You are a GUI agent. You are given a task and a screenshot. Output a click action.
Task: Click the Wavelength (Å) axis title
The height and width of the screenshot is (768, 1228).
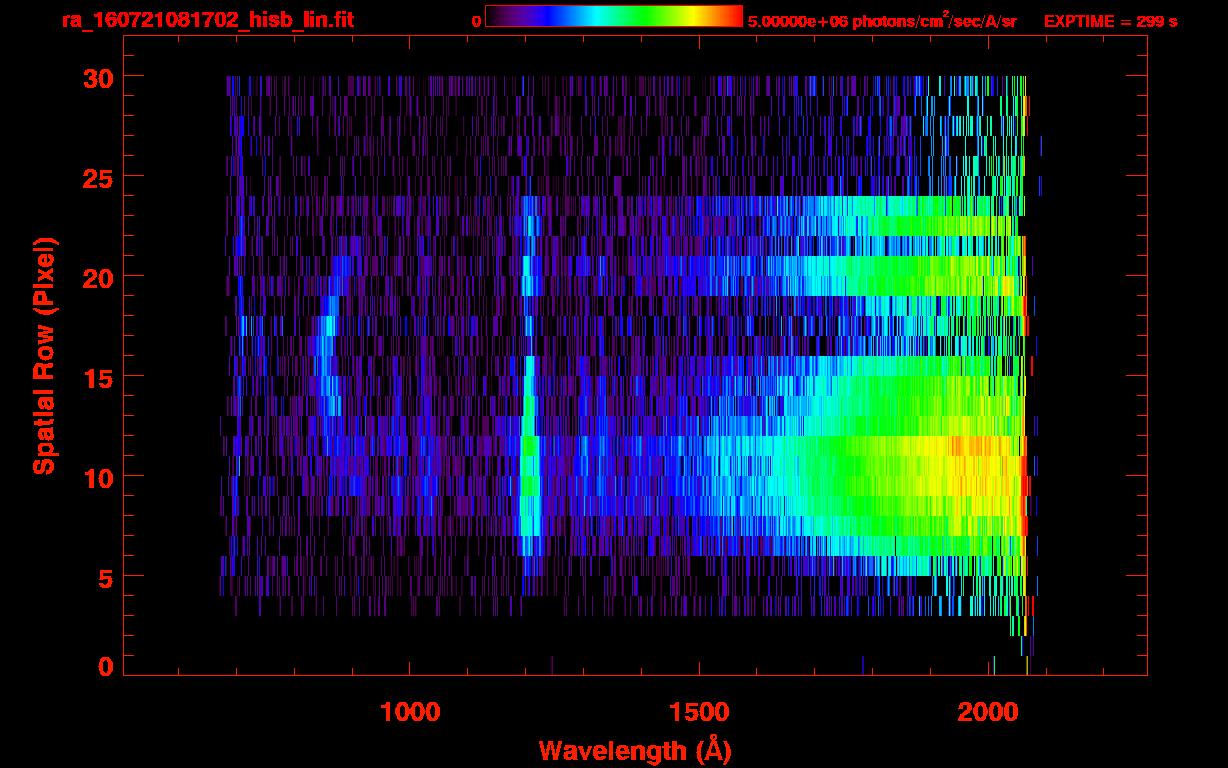(x=635, y=750)
